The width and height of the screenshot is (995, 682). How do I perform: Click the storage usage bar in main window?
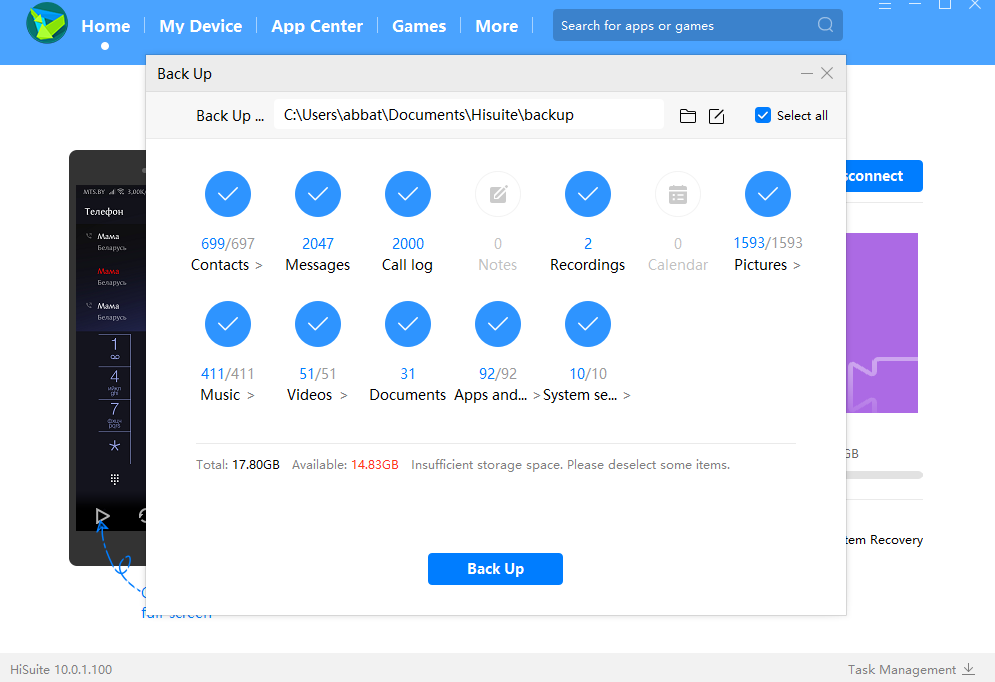pyautogui.click(x=884, y=475)
